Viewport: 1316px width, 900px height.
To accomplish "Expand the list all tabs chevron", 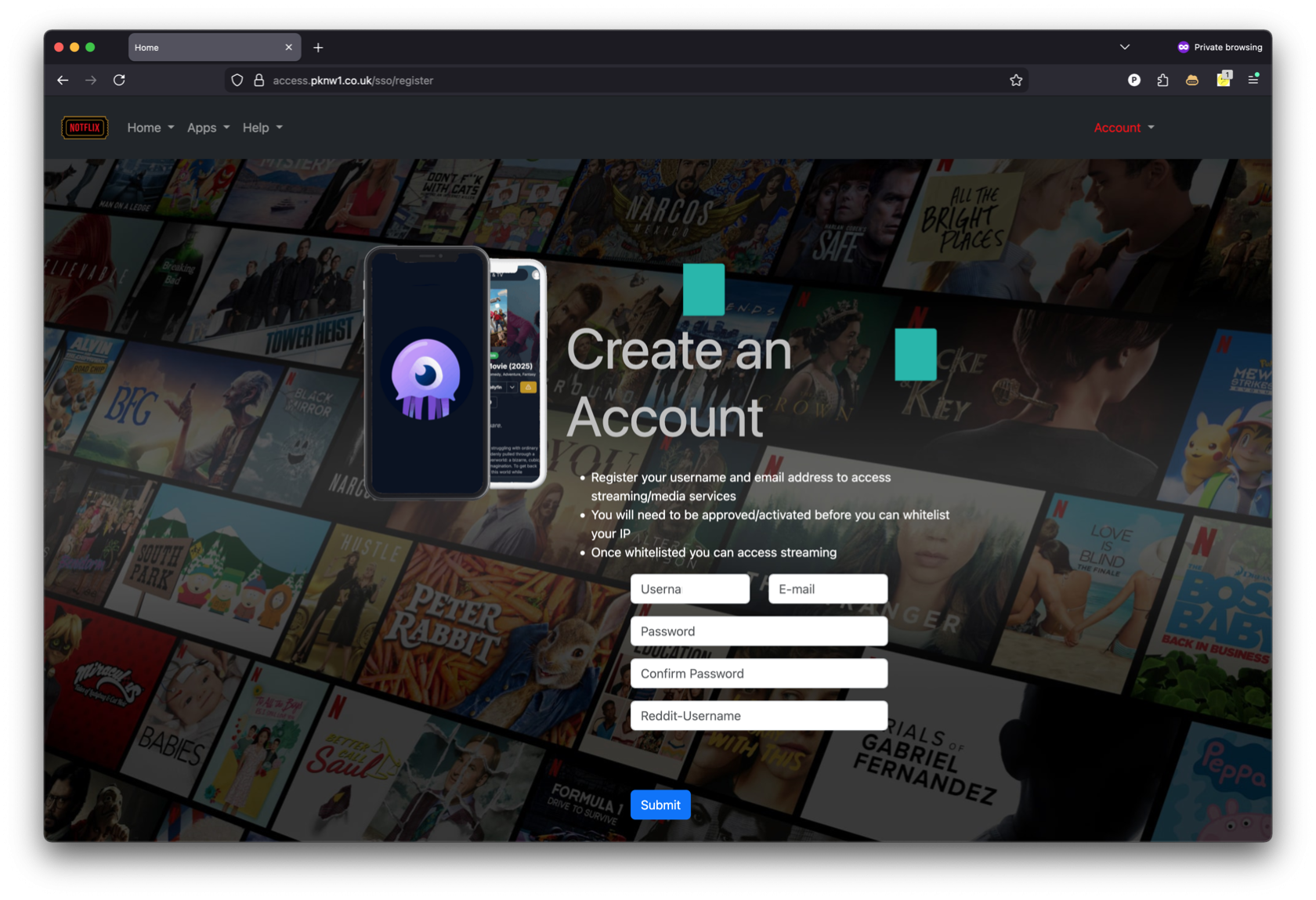I will [x=1125, y=47].
